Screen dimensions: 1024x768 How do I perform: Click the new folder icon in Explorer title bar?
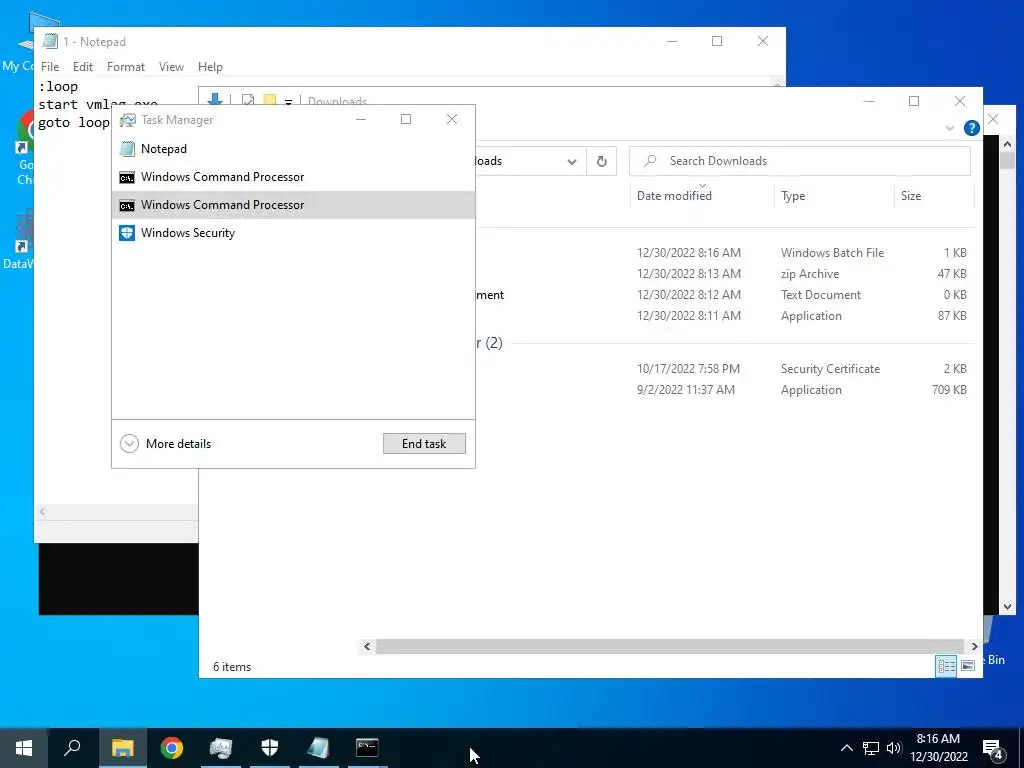269,101
